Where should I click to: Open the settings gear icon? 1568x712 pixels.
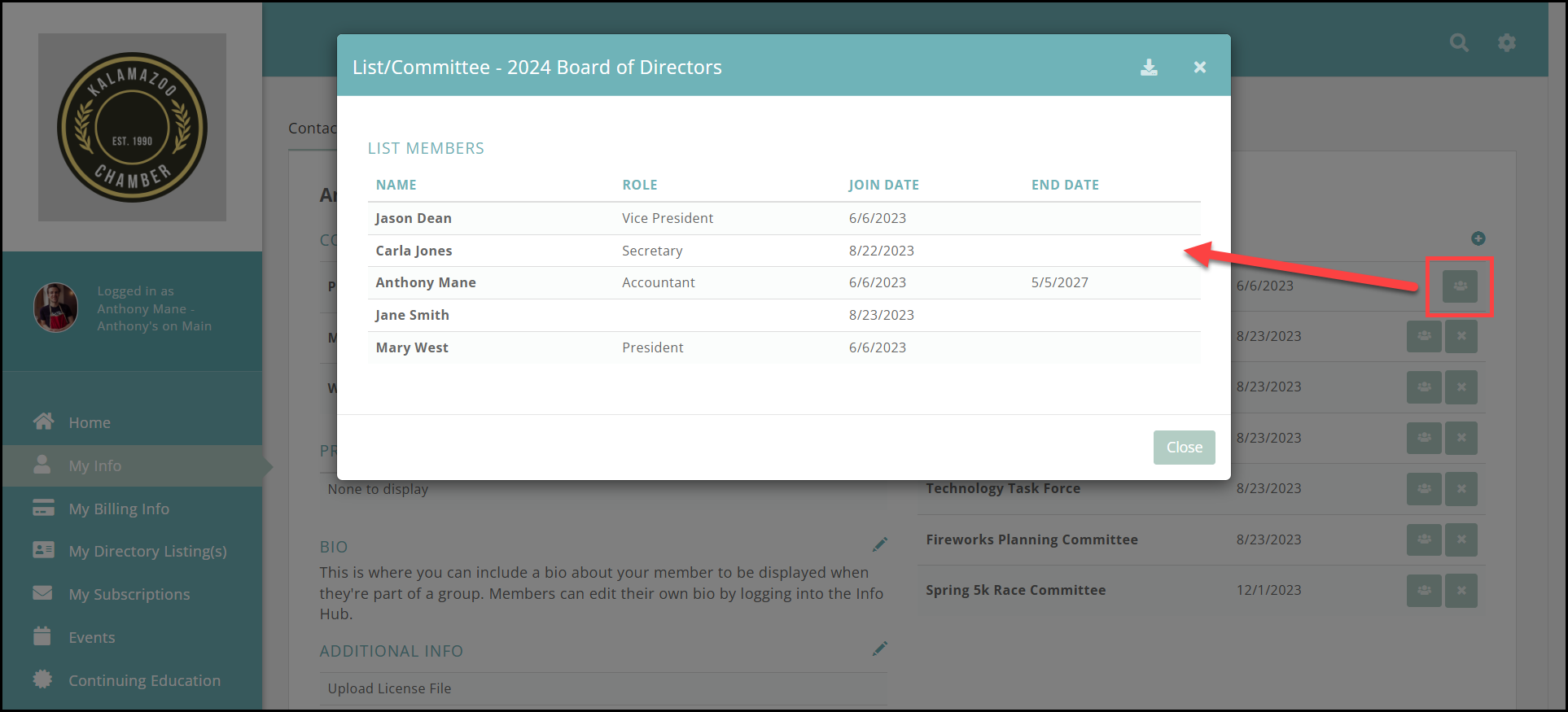click(x=1507, y=43)
